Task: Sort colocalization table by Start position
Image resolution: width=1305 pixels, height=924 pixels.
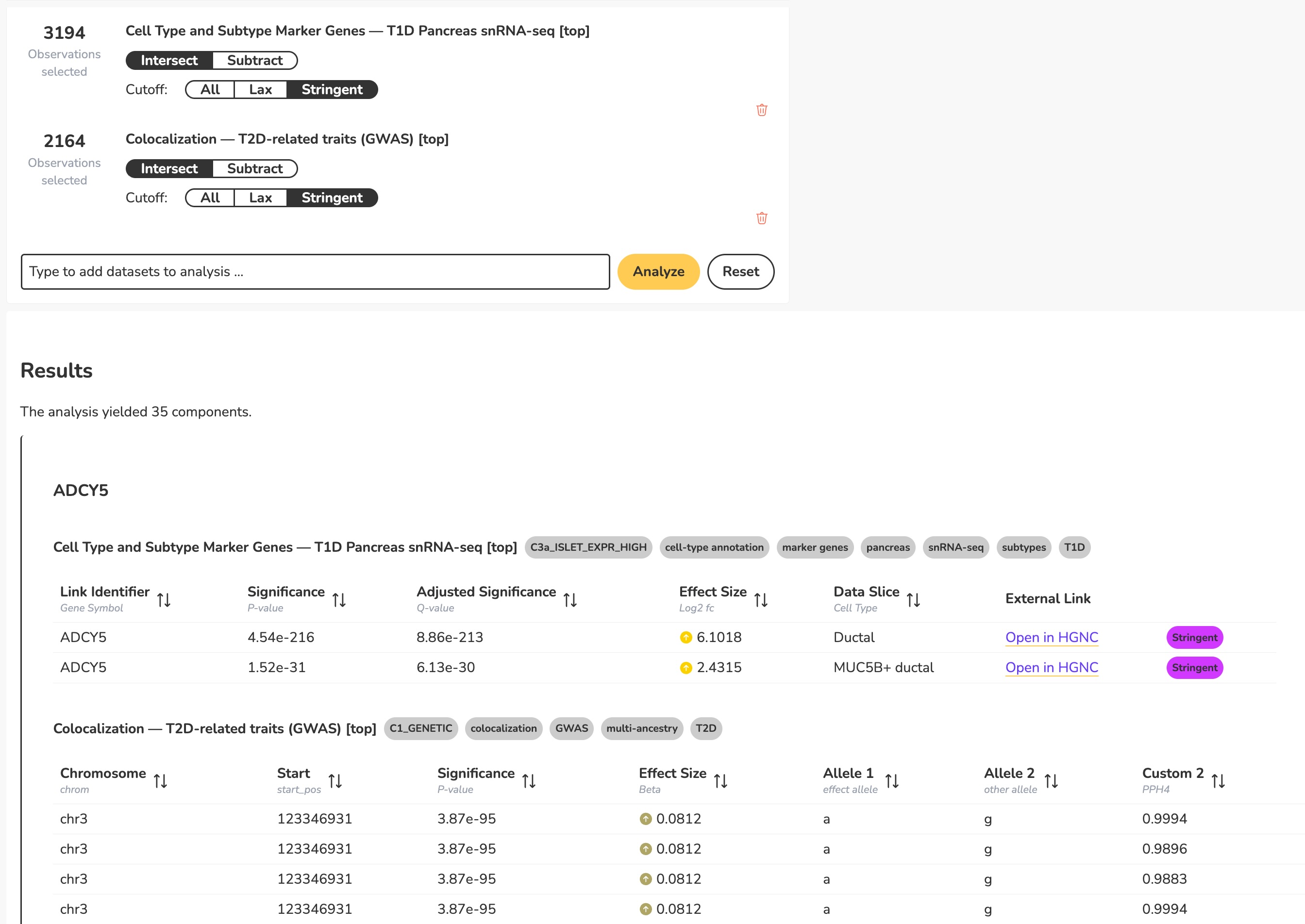Action: (x=335, y=781)
